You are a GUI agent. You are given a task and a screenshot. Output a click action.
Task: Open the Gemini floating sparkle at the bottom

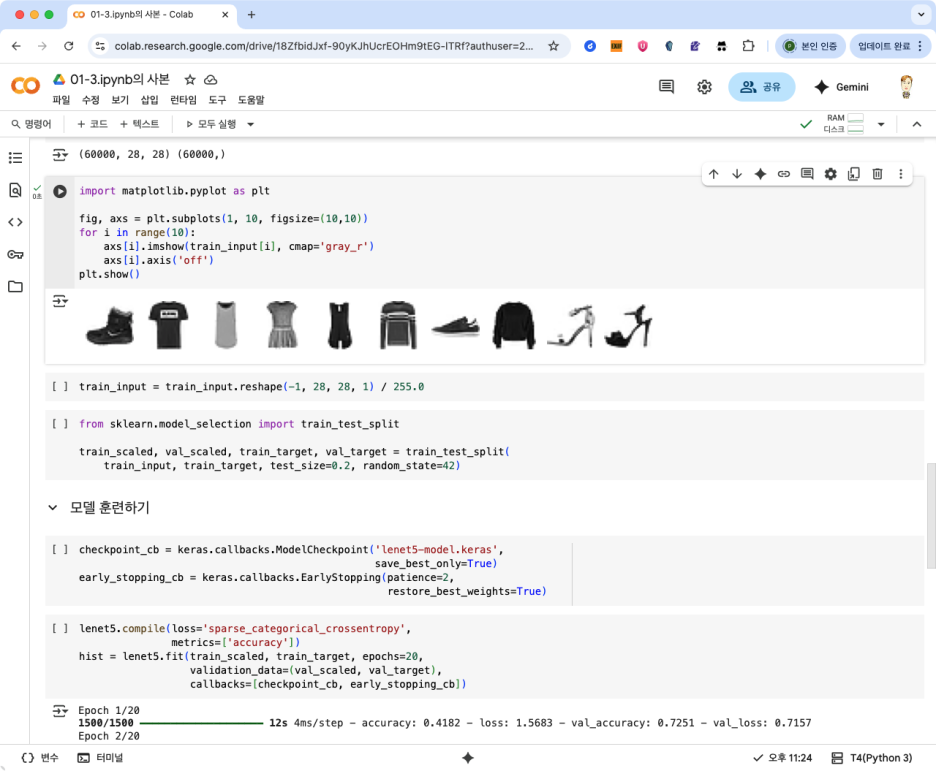pyautogui.click(x=468, y=758)
